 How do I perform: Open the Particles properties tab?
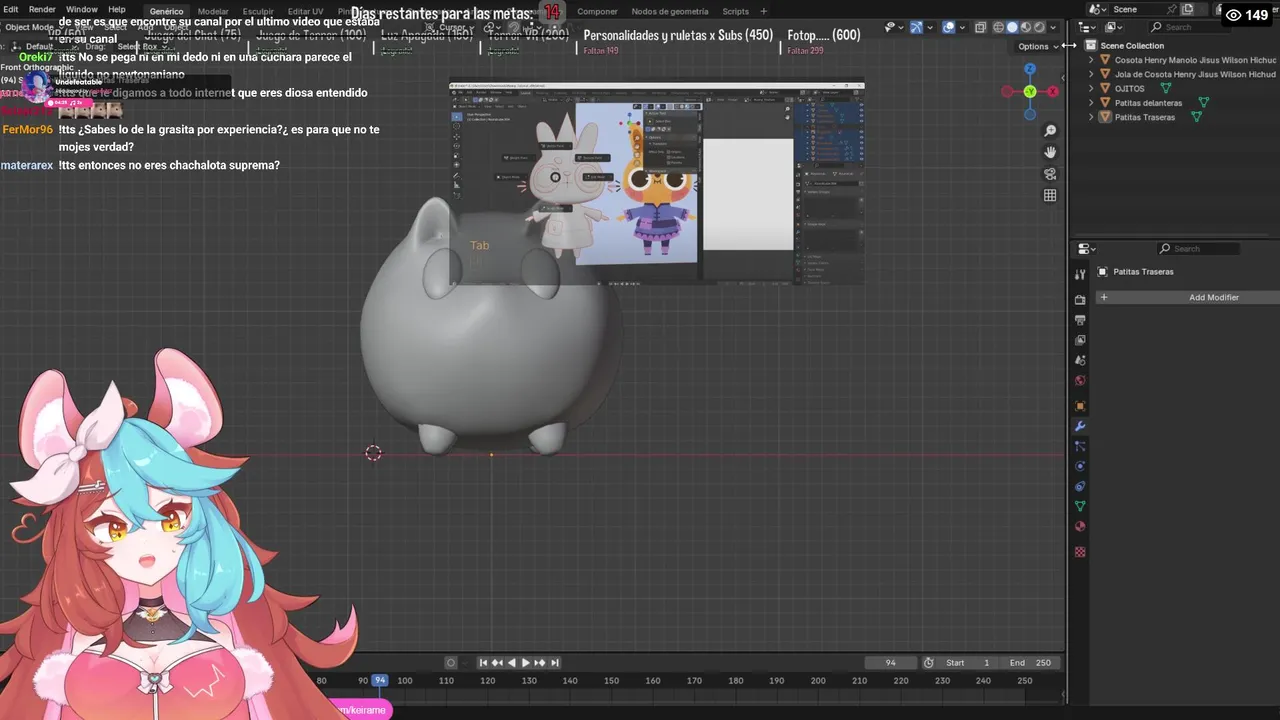pyautogui.click(x=1080, y=446)
